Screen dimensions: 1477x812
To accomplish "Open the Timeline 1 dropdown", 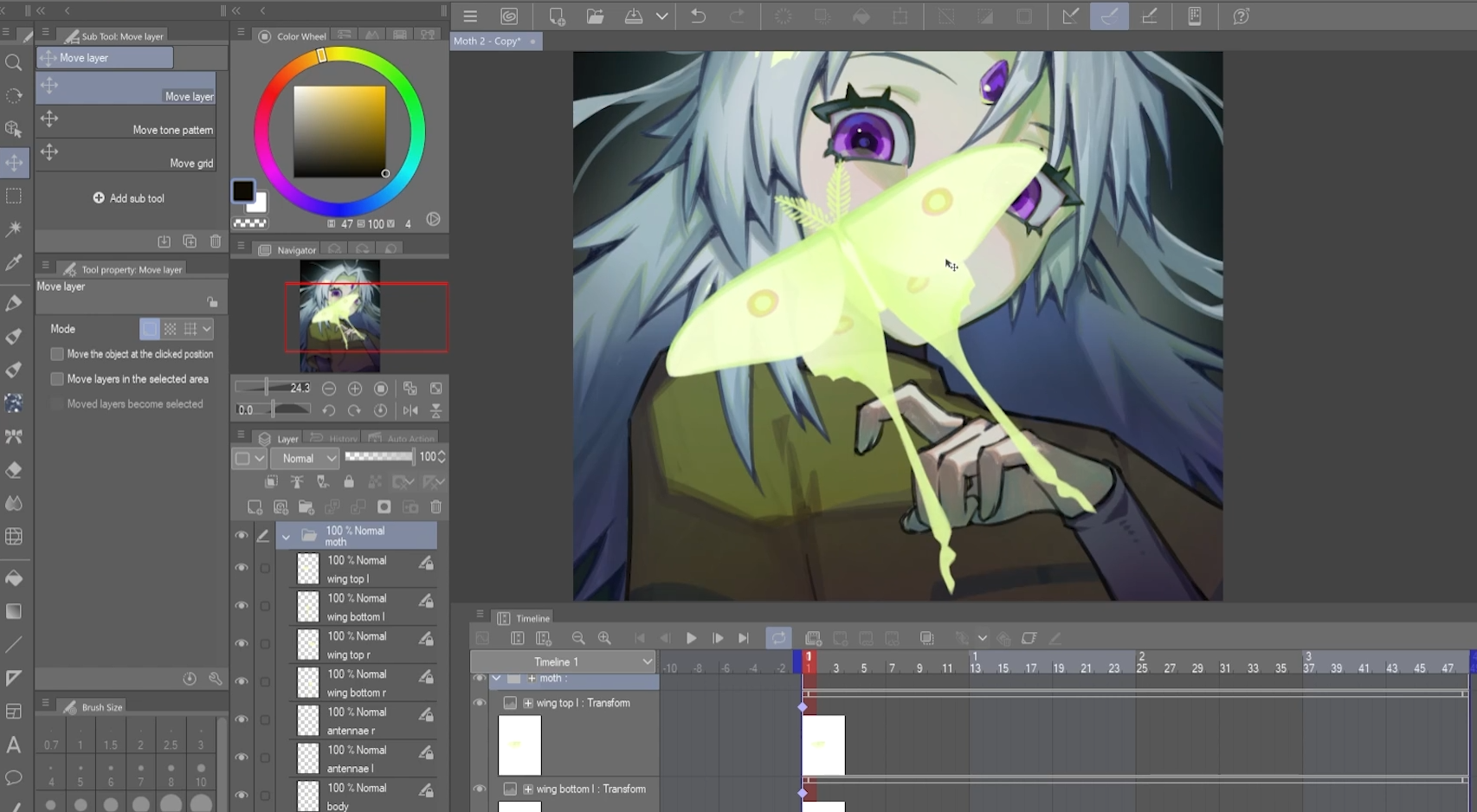I will (563, 661).
